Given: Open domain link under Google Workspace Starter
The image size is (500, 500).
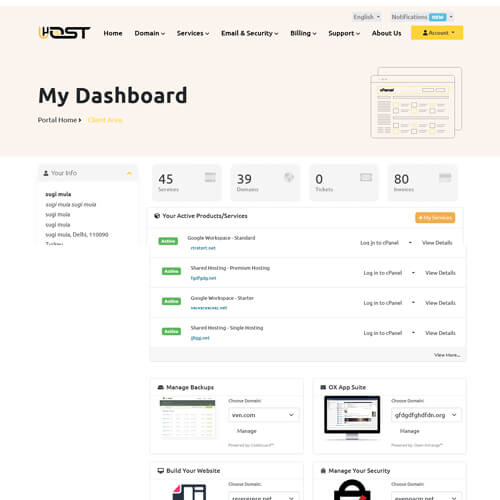Looking at the screenshot, I should (209, 308).
